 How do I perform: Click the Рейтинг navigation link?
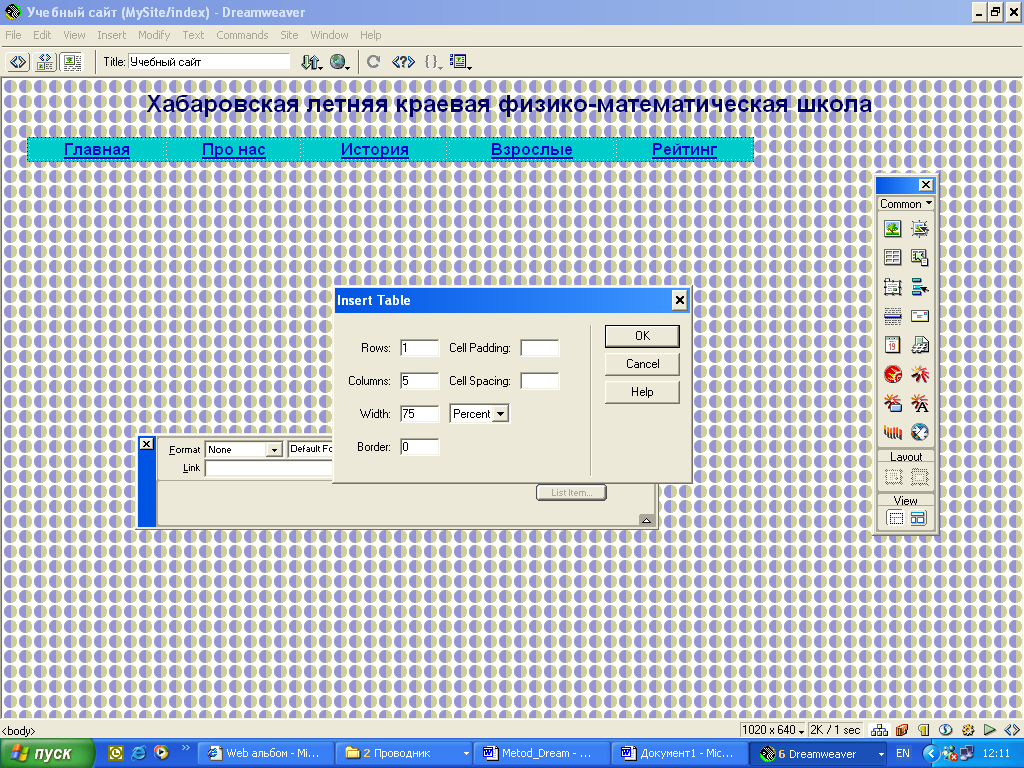click(684, 150)
